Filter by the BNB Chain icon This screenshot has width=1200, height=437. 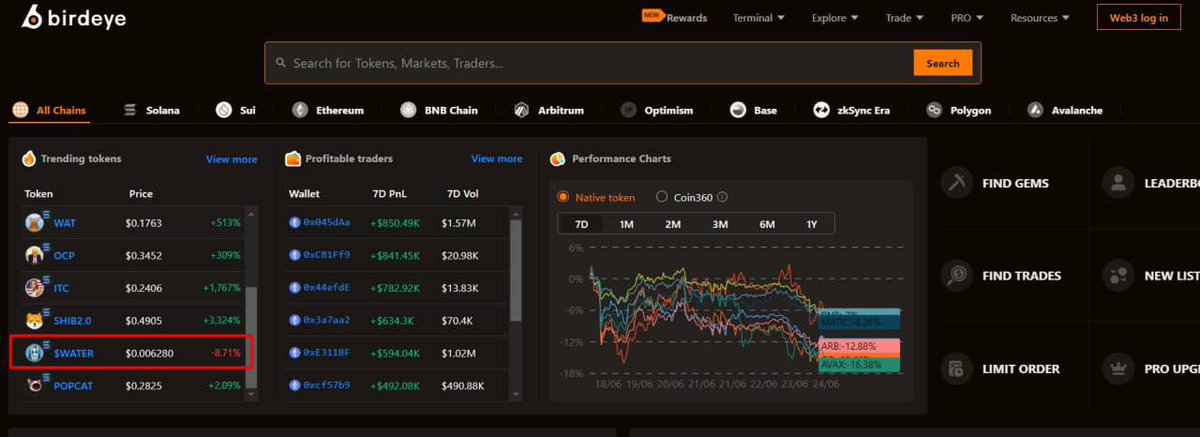tap(408, 110)
